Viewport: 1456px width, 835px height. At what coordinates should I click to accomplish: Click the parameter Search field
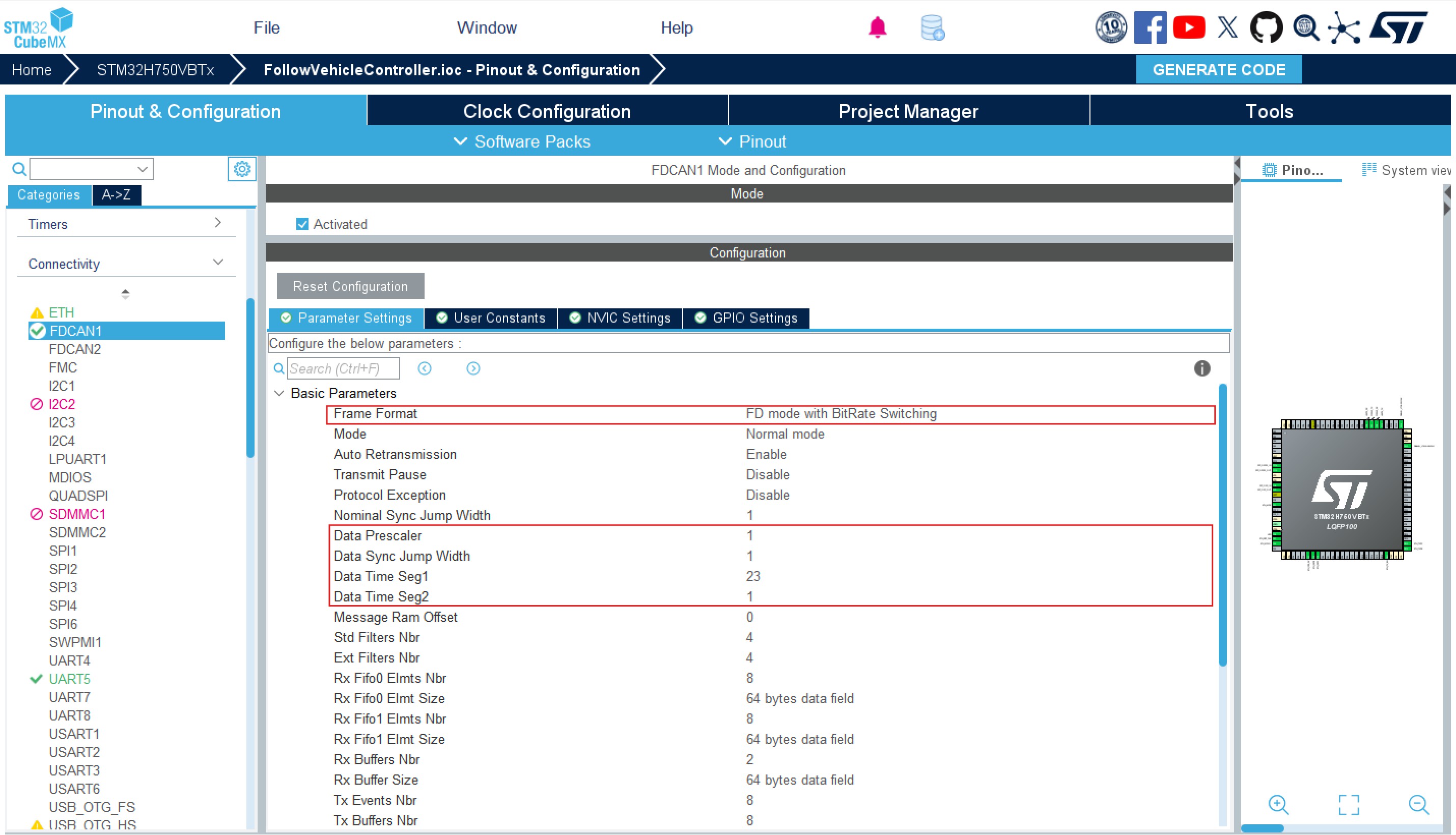(x=343, y=368)
